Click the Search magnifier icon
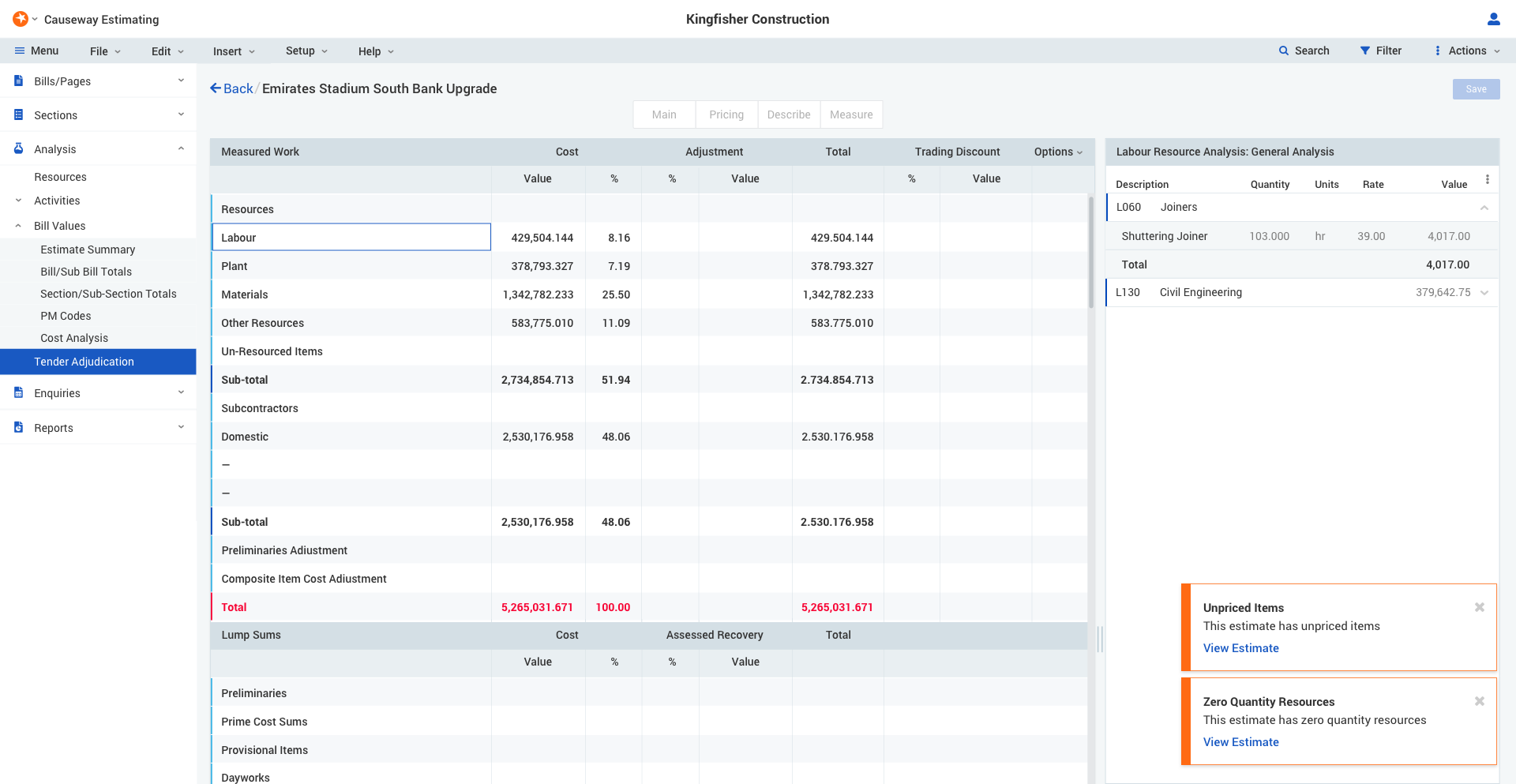The height and width of the screenshot is (784, 1516). click(1284, 51)
